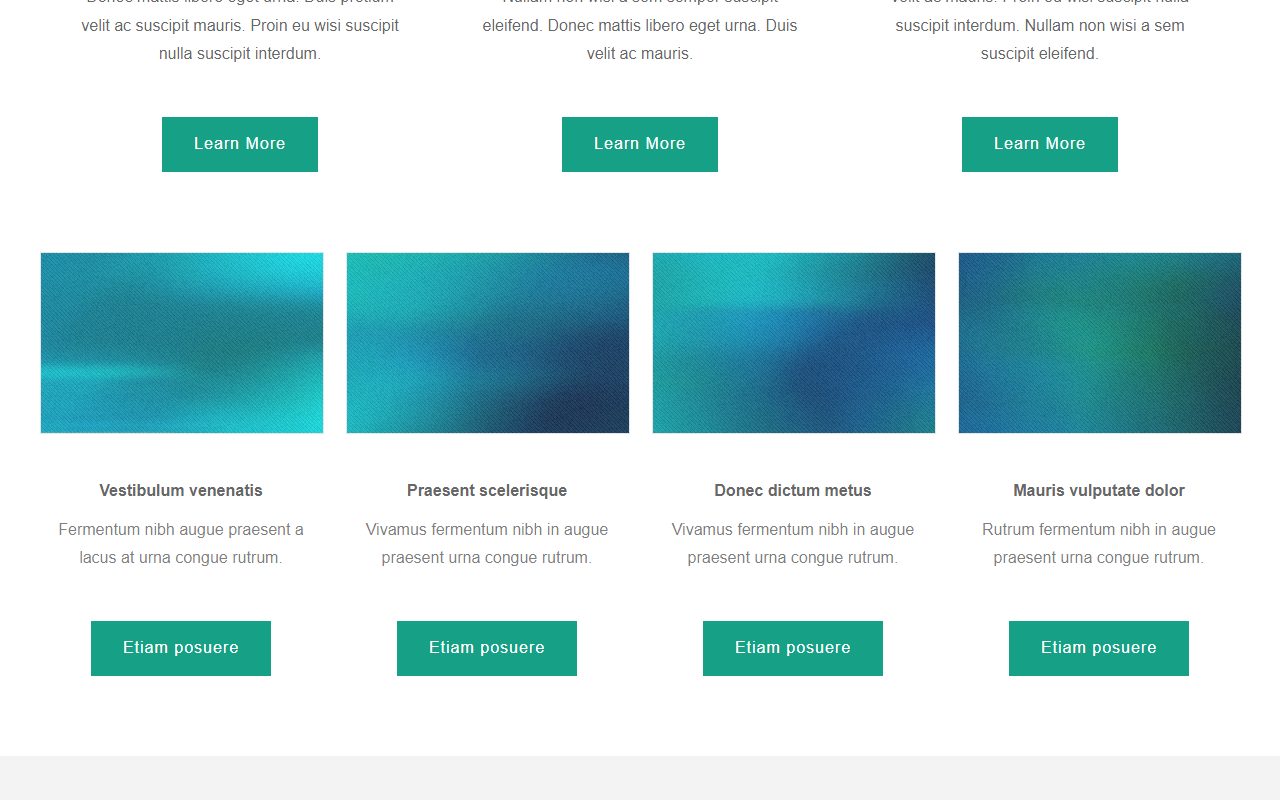Click Etiam posuere button under Donec dictum metus
Viewport: 1280px width, 800px height.
coord(793,648)
